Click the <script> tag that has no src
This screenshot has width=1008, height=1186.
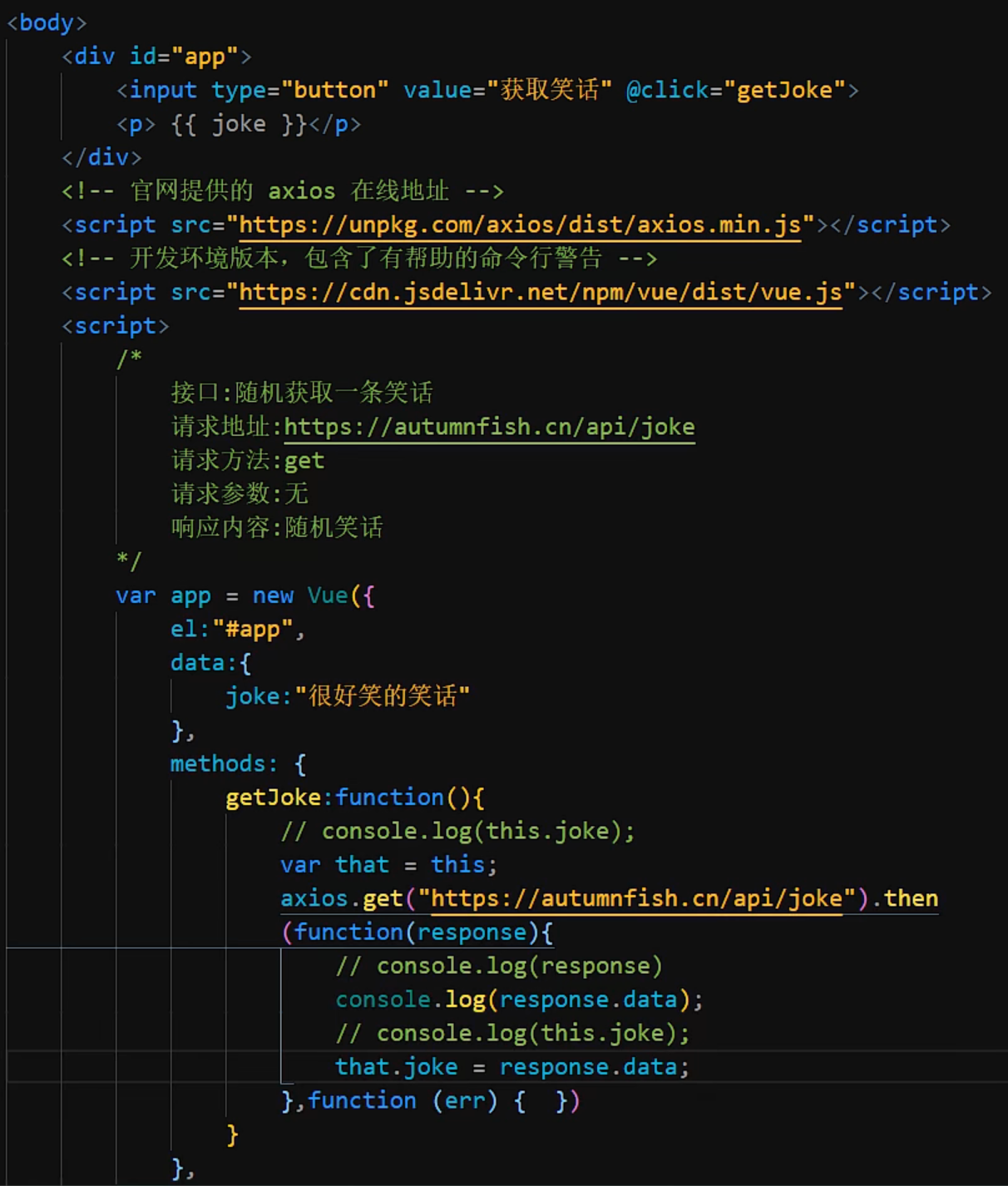116,326
